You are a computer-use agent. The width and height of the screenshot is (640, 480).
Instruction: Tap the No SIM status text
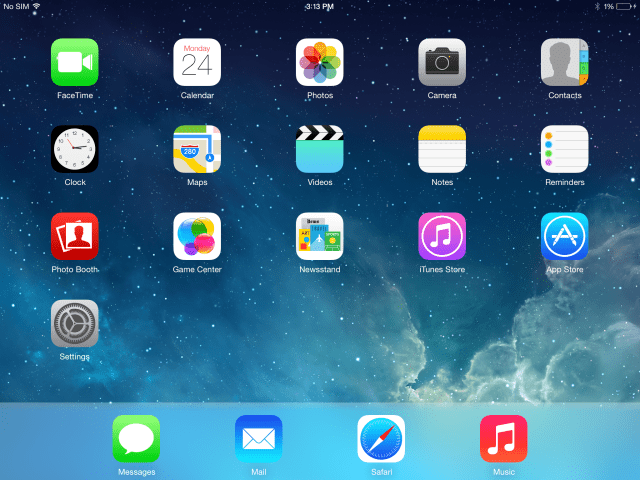coord(16,7)
